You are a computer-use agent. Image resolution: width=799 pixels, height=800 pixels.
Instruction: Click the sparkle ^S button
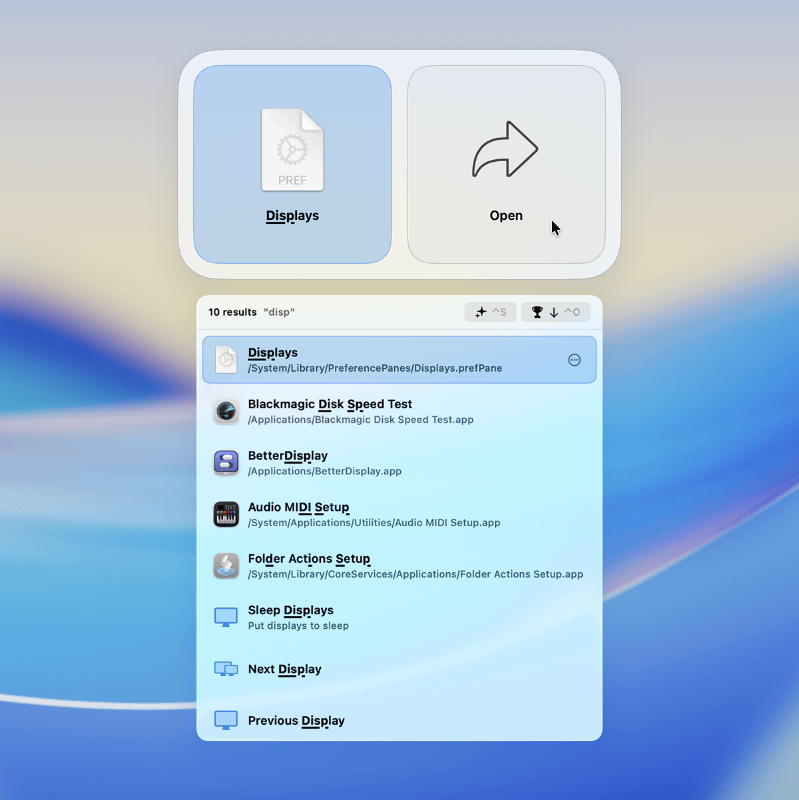[490, 312]
